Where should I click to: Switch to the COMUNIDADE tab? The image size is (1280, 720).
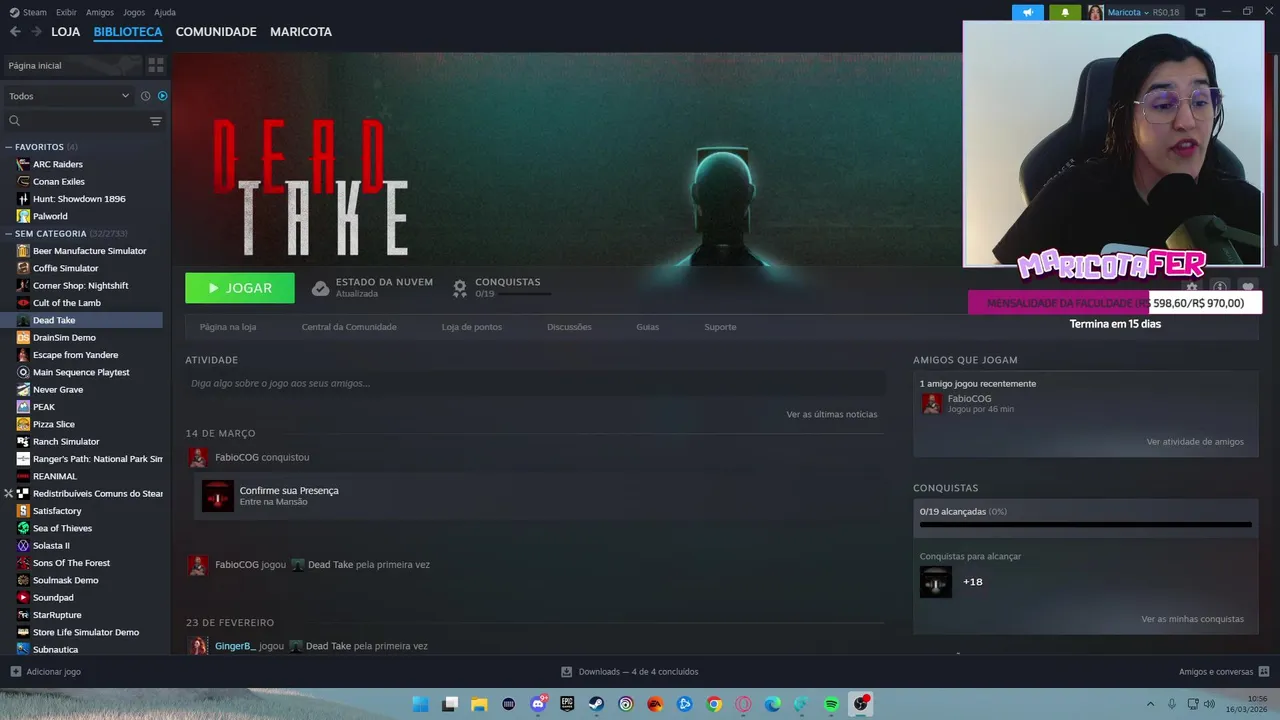tap(216, 32)
